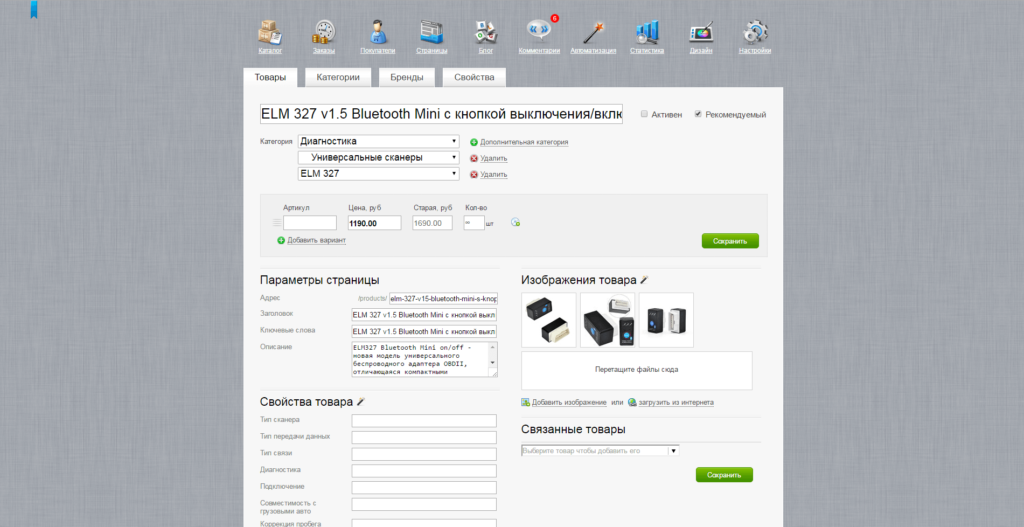This screenshot has width=1024, height=527.
Task: Open Заказы orders icon
Action: (324, 33)
